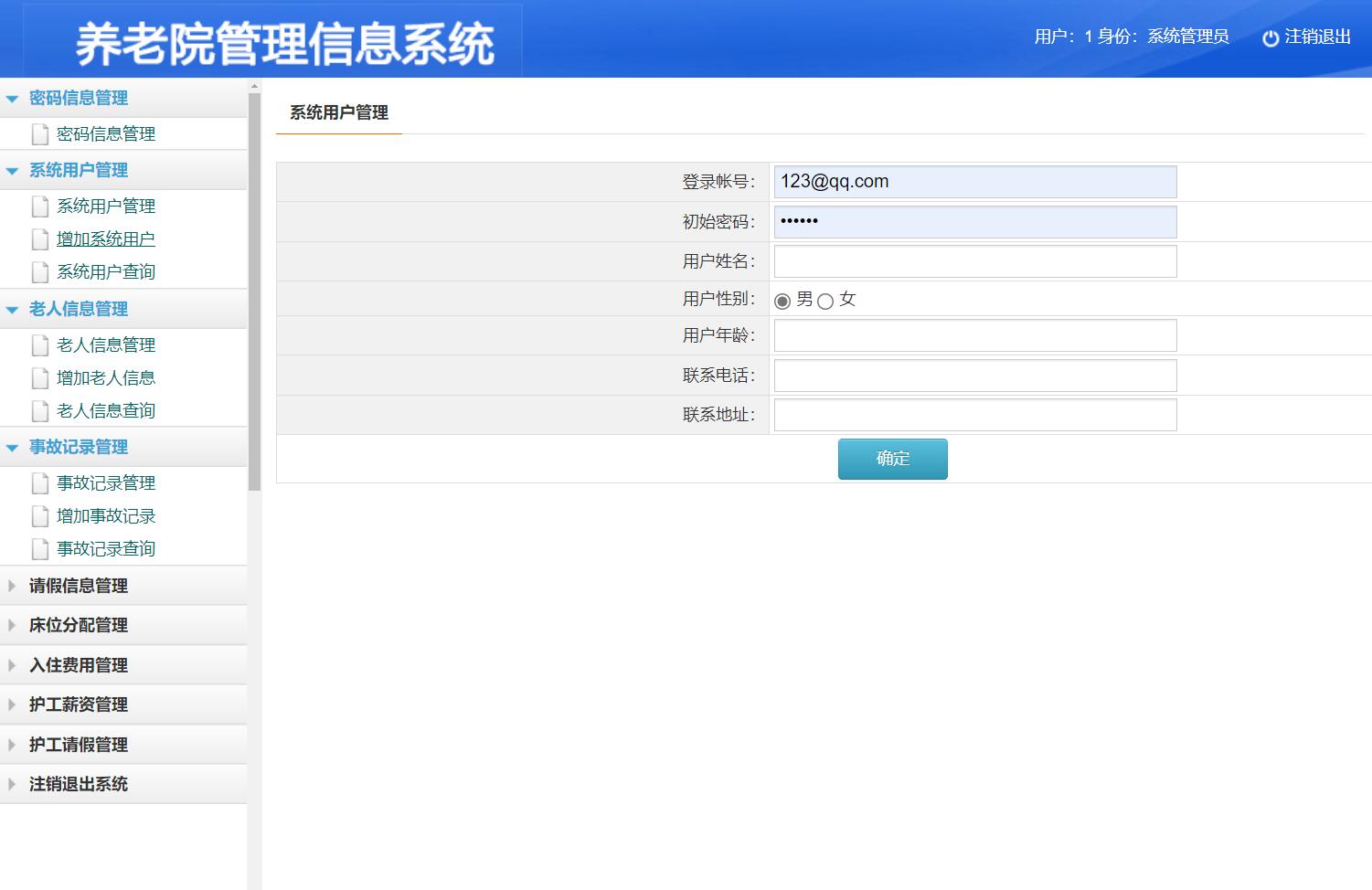The image size is (1372, 890).
Task: Expand the 床位分配管理 section
Action: [78, 625]
